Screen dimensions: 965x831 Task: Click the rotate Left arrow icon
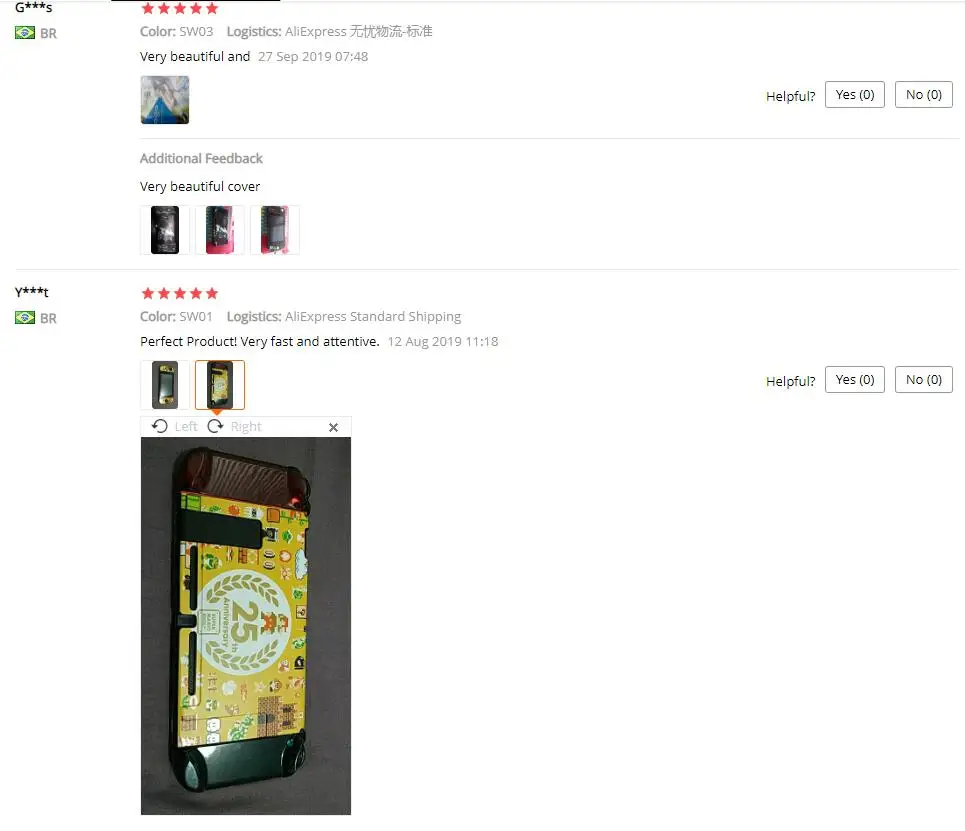(159, 426)
